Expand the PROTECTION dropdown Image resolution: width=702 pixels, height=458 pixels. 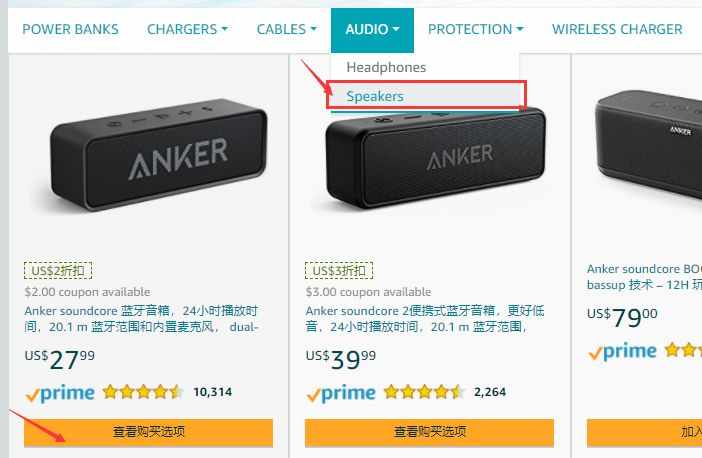(475, 30)
